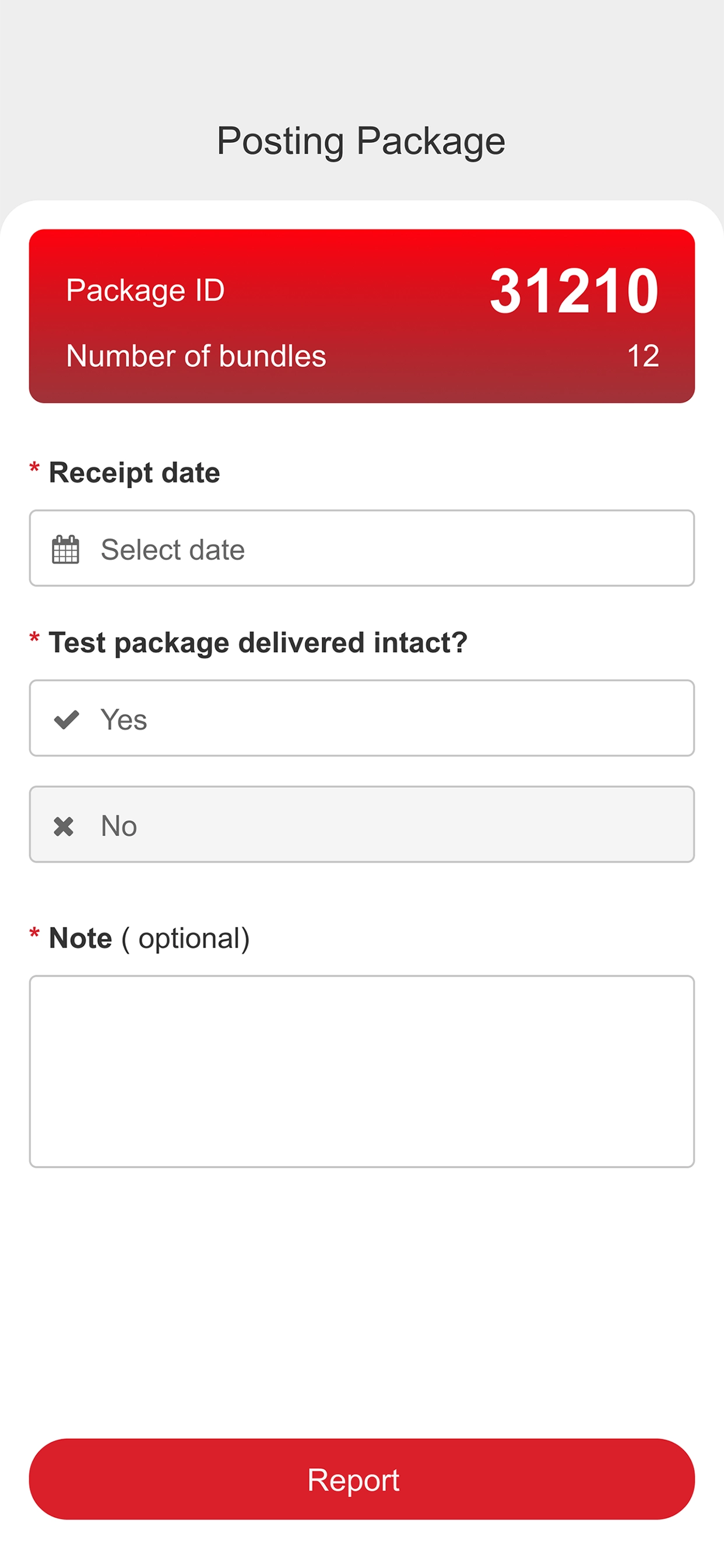Click the checkmark icon beside Yes
Viewport: 724px width, 1568px height.
(x=66, y=719)
